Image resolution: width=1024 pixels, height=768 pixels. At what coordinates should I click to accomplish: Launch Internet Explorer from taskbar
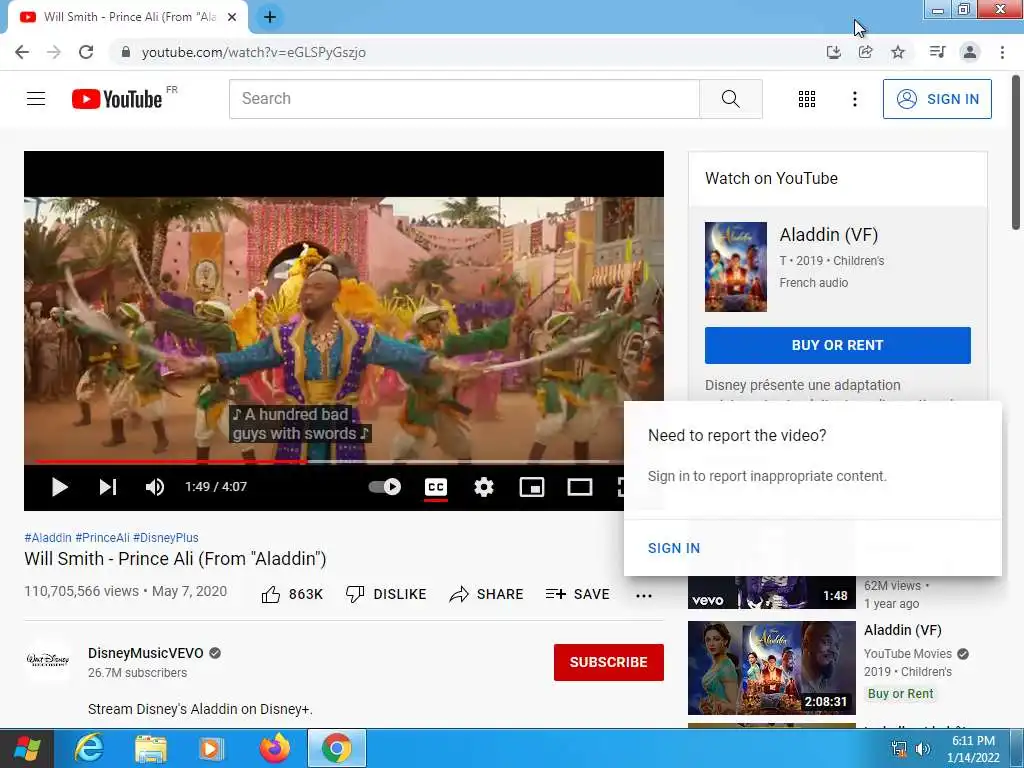(x=89, y=748)
